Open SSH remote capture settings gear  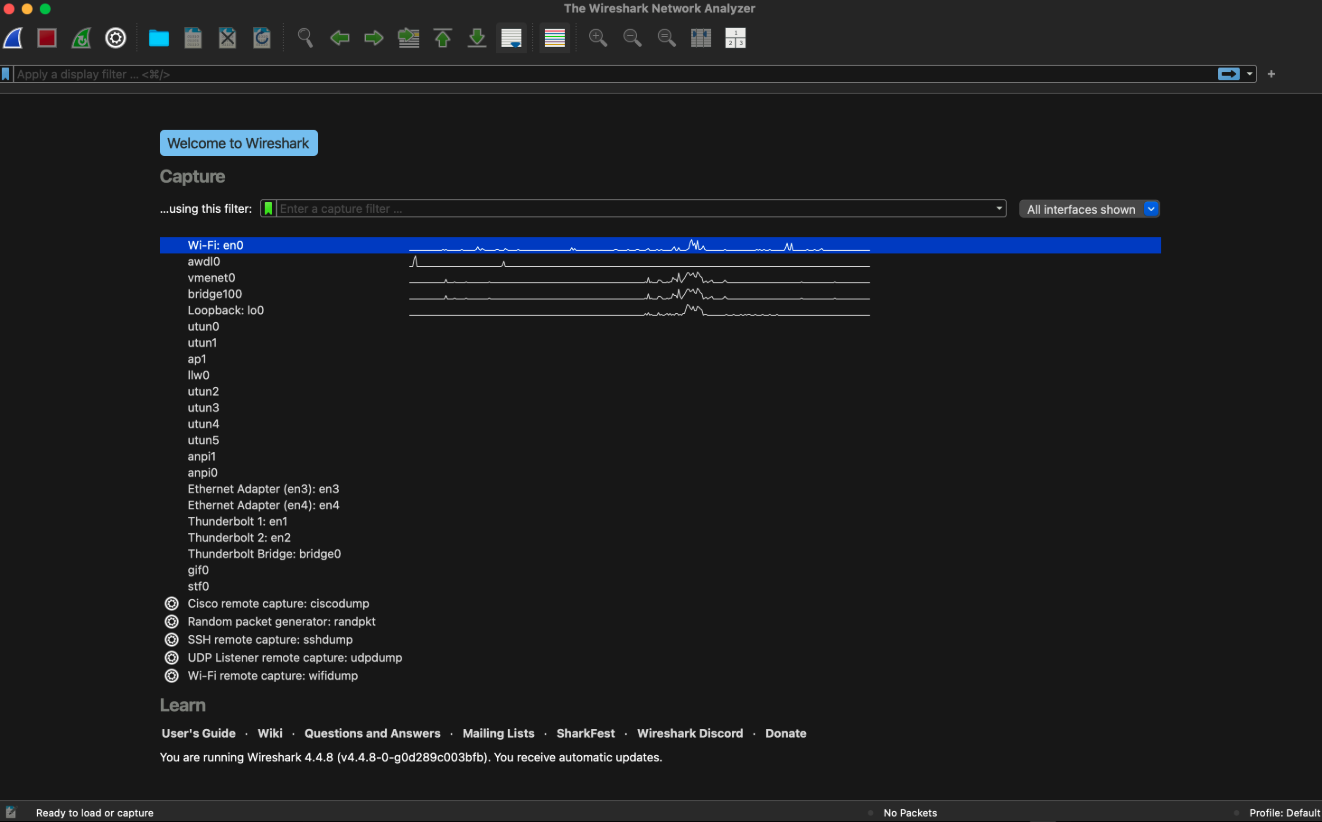tap(171, 640)
